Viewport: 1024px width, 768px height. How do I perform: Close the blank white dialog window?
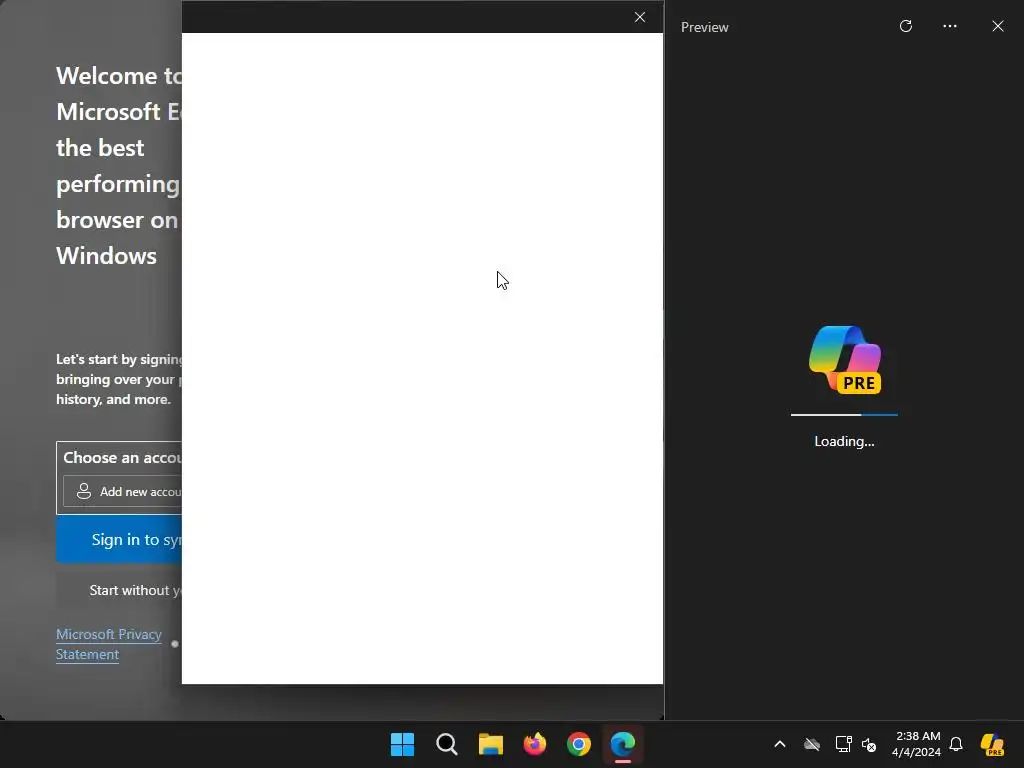pyautogui.click(x=640, y=17)
